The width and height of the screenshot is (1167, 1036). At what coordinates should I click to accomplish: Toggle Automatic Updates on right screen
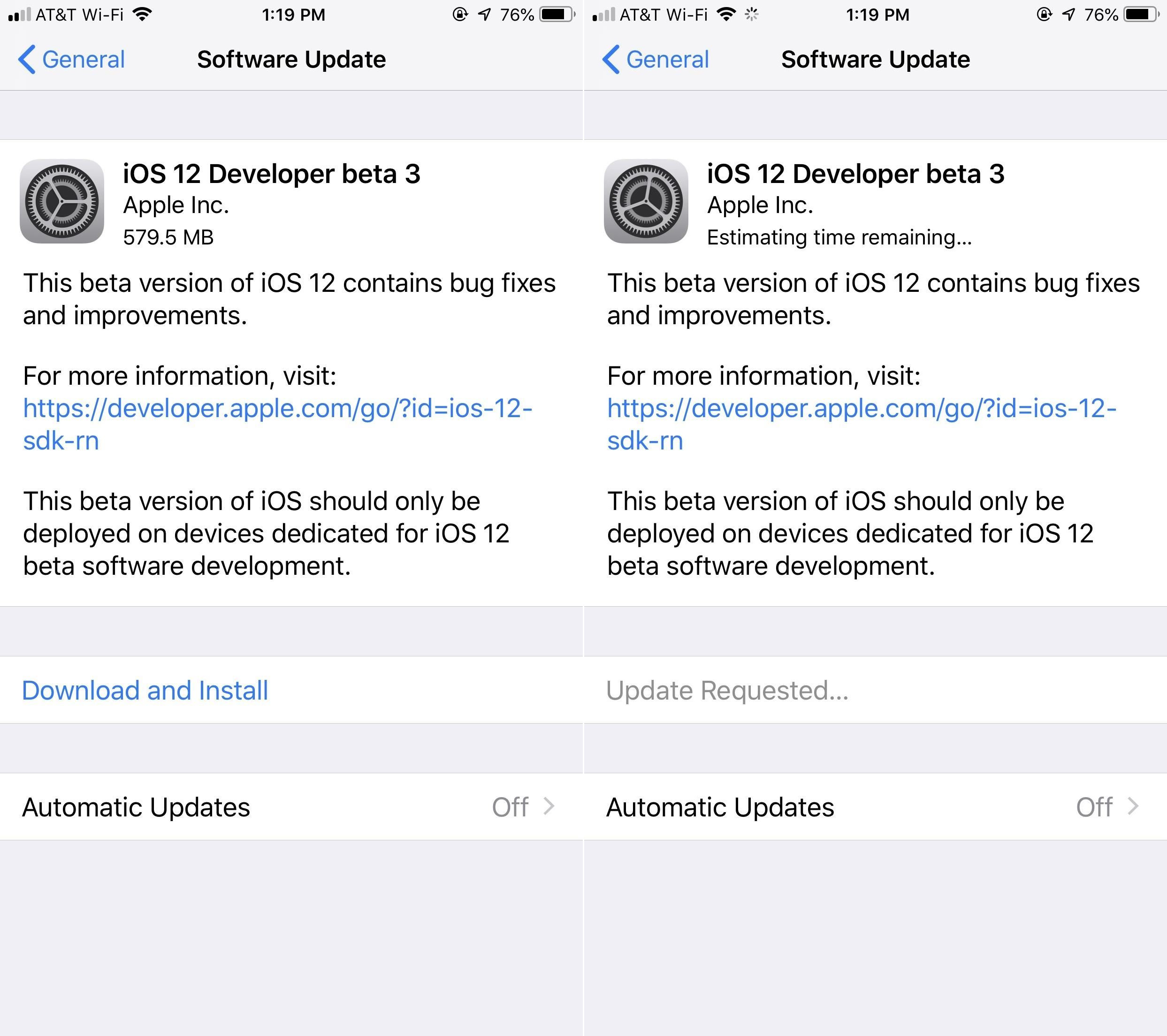click(1130, 810)
